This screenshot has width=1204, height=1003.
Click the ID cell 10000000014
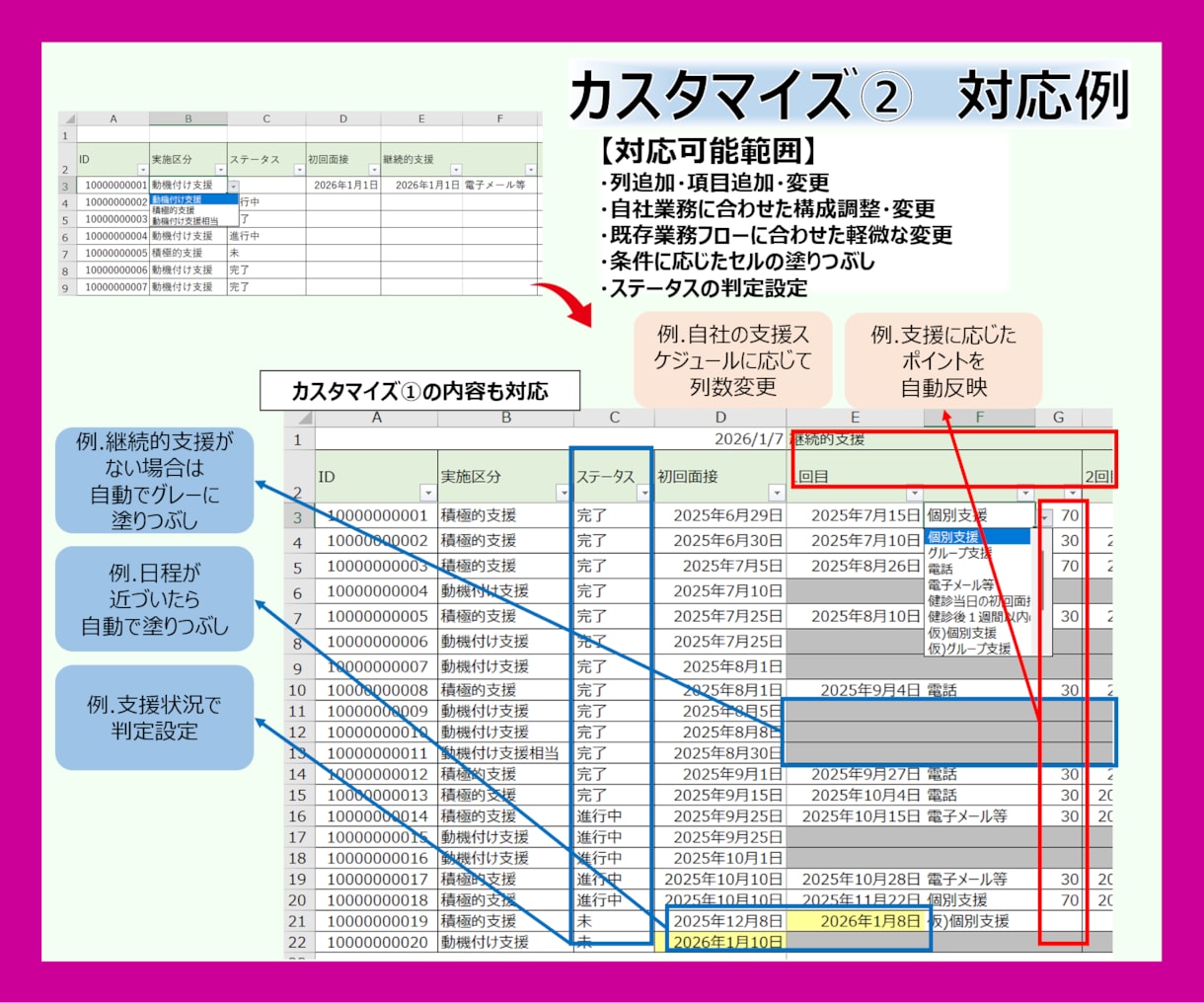point(376,816)
